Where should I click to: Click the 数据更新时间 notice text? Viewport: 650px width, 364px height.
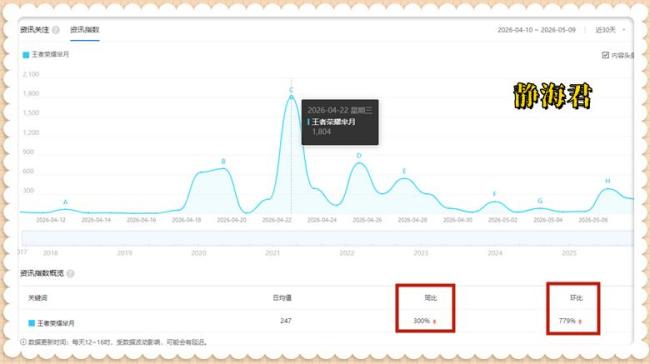118,342
